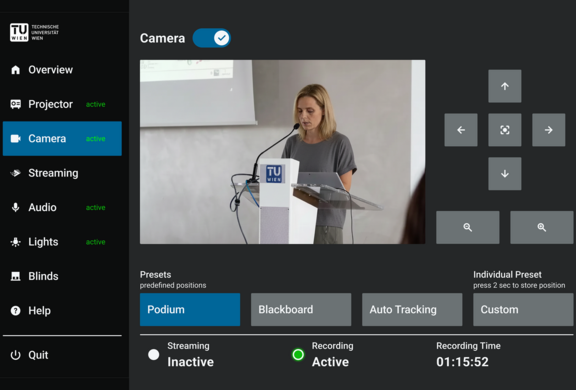Click the 'Recording Time' label
Image resolution: width=576 pixels, height=390 pixels.
click(x=468, y=346)
